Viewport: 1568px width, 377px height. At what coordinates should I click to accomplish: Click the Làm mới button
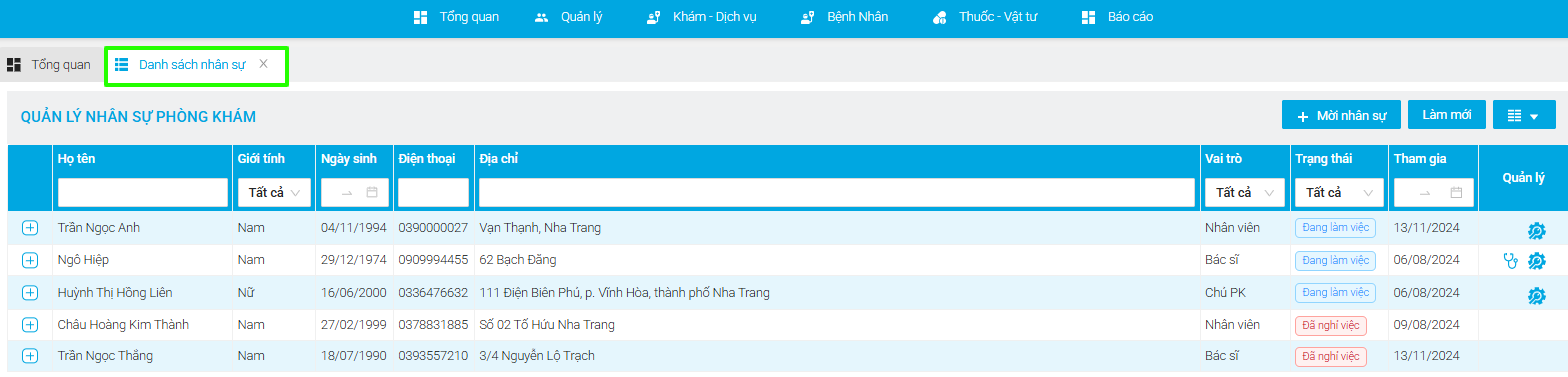(1447, 115)
